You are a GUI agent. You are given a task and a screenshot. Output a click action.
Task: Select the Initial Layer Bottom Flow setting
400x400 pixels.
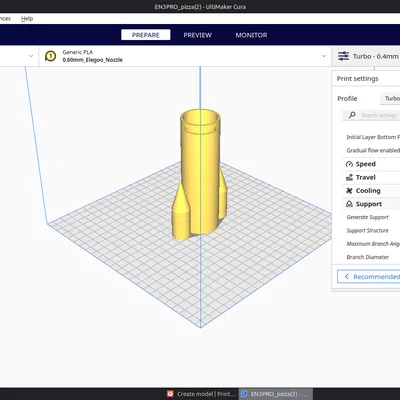coord(373,137)
